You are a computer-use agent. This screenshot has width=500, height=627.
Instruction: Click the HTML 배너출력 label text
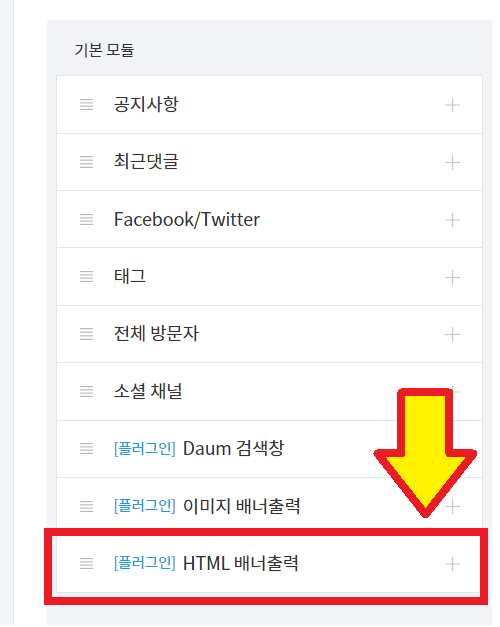tap(240, 563)
